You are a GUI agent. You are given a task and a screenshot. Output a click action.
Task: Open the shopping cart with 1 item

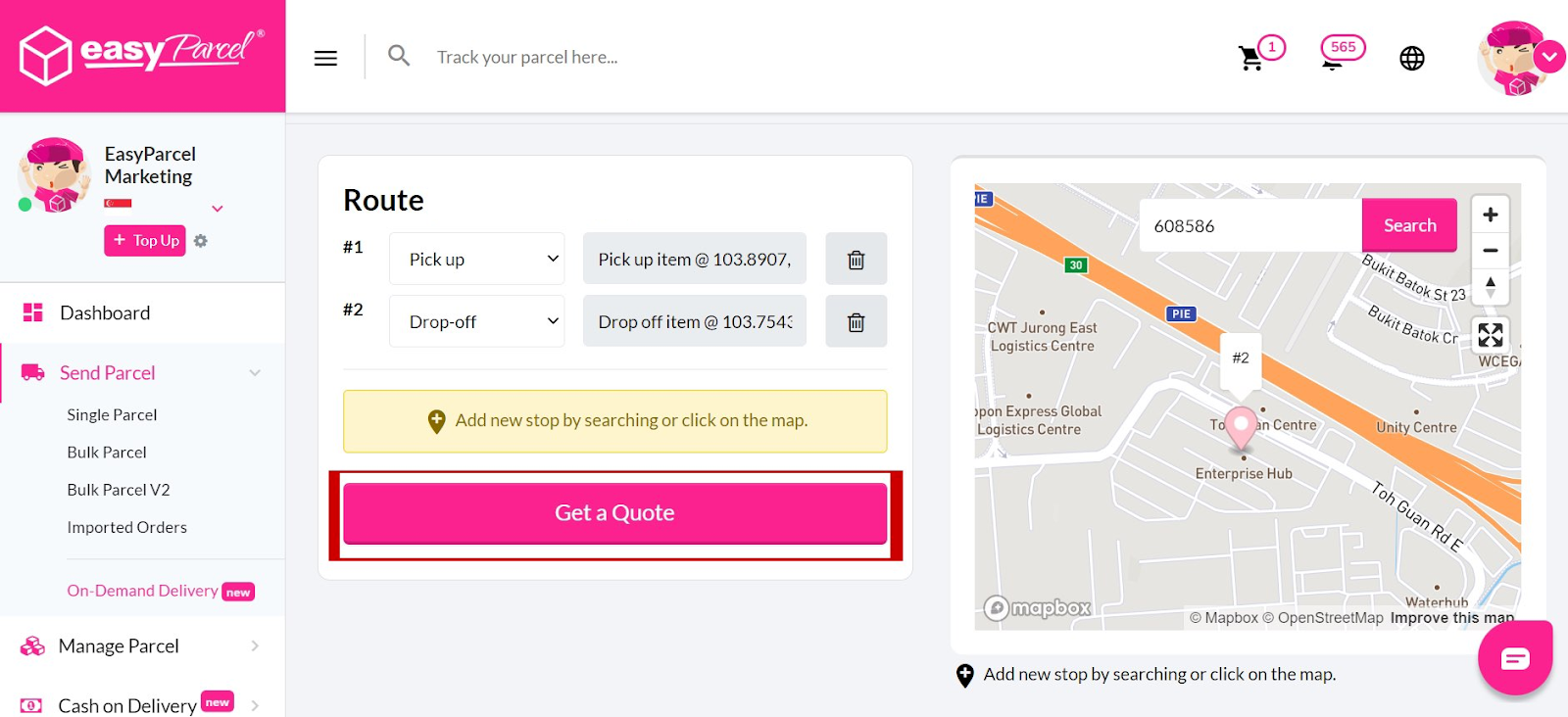click(1250, 57)
